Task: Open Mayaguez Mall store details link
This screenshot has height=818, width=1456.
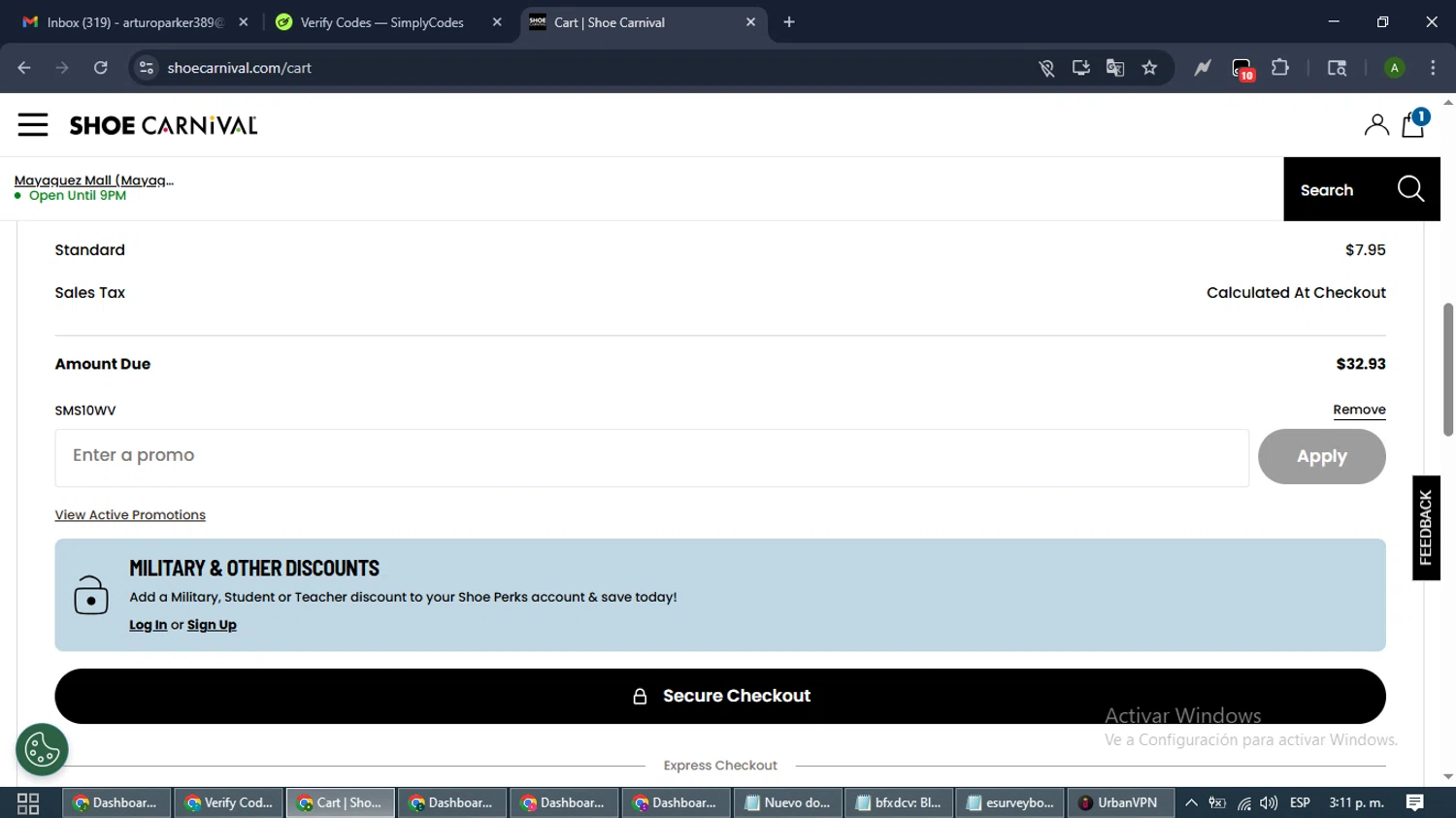Action: tap(94, 180)
